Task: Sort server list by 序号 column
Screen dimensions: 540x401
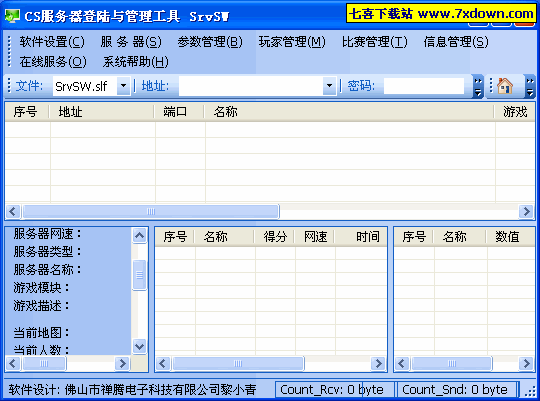Action: tap(27, 112)
